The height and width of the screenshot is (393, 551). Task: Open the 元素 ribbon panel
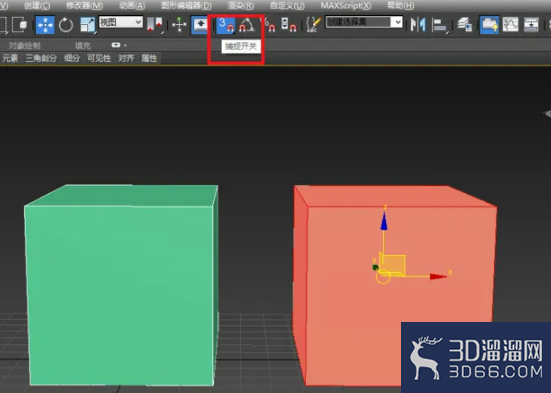pyautogui.click(x=10, y=58)
